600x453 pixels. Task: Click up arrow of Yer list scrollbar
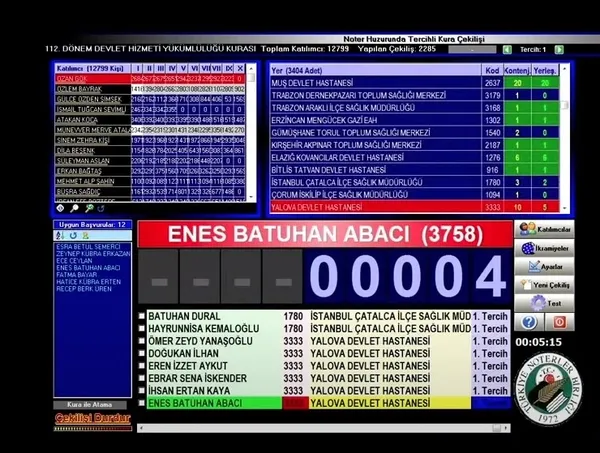pyautogui.click(x=564, y=70)
